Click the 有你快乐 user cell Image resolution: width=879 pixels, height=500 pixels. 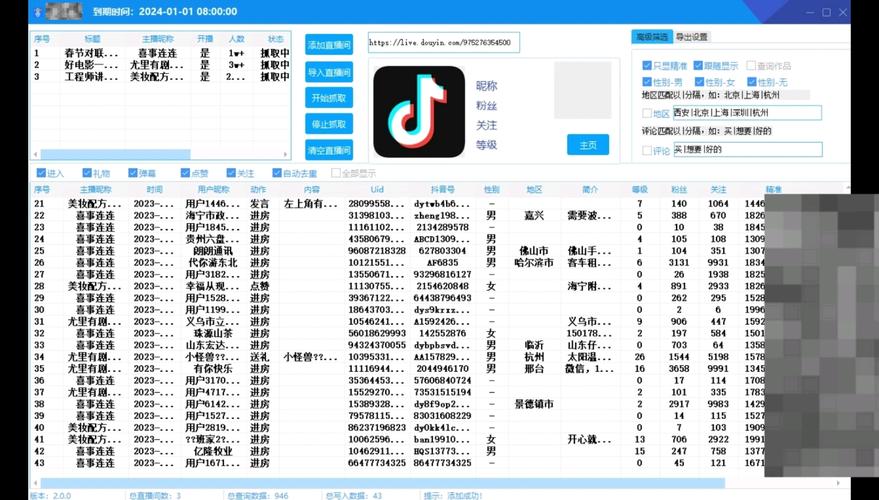(x=213, y=368)
